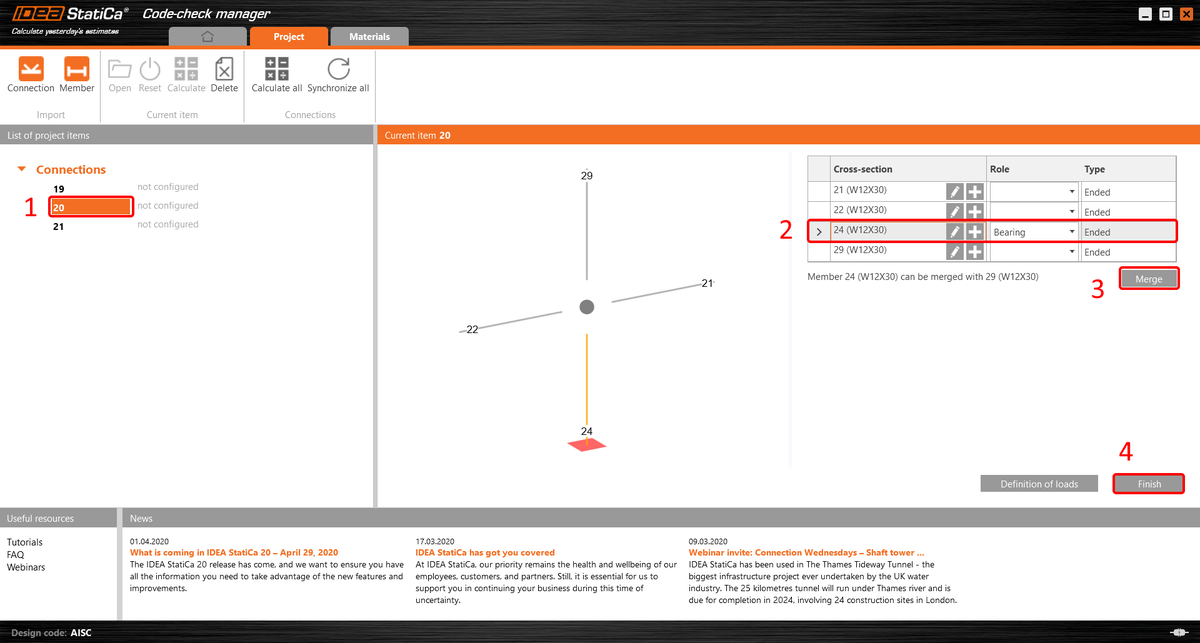Image resolution: width=1200 pixels, height=643 pixels.
Task: Switch to the Project tab
Action: [289, 35]
